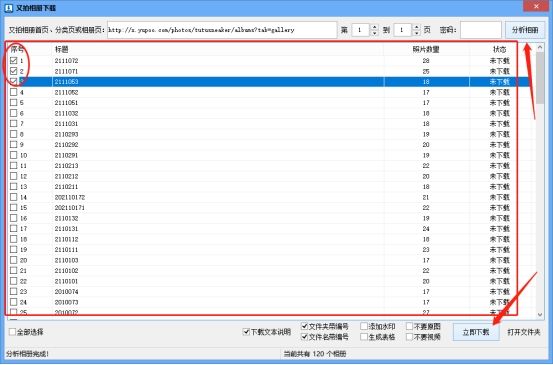The height and width of the screenshot is (365, 553).
Task: Click the list scrollbar down arrow
Action: click(x=540, y=315)
